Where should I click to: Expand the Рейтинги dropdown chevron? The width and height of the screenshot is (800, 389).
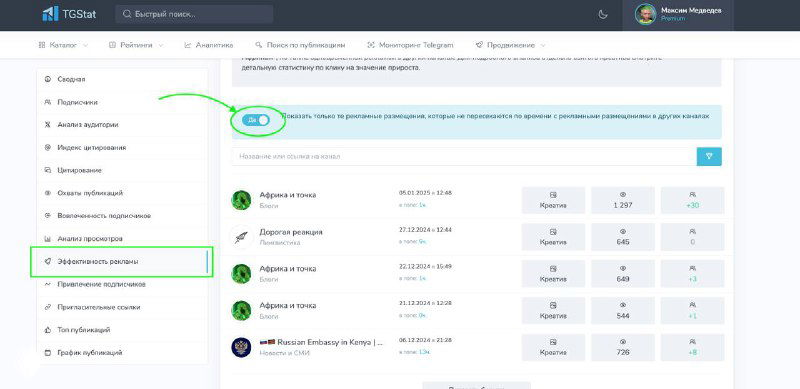pos(161,45)
